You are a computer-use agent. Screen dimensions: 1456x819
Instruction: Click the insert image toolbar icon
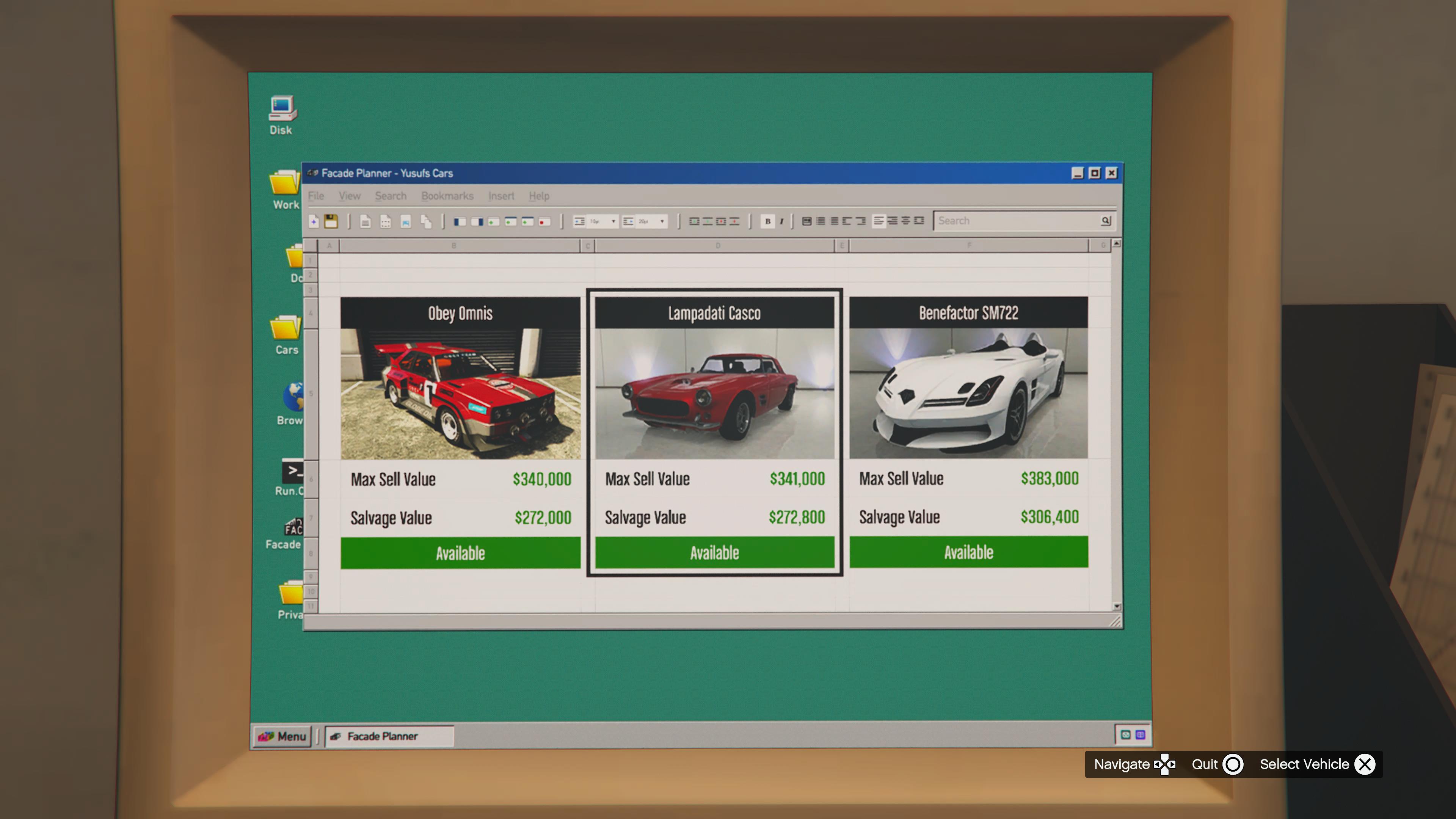(405, 221)
